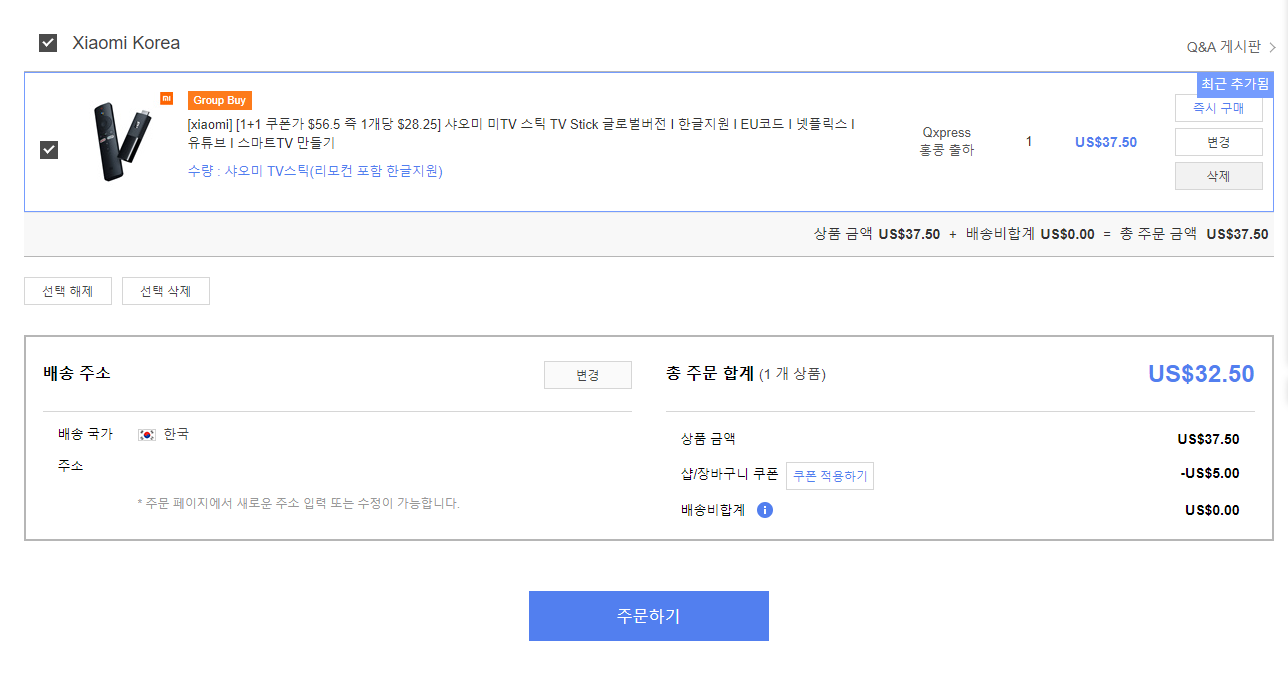Click the 삭제 button for the item

point(1218,176)
